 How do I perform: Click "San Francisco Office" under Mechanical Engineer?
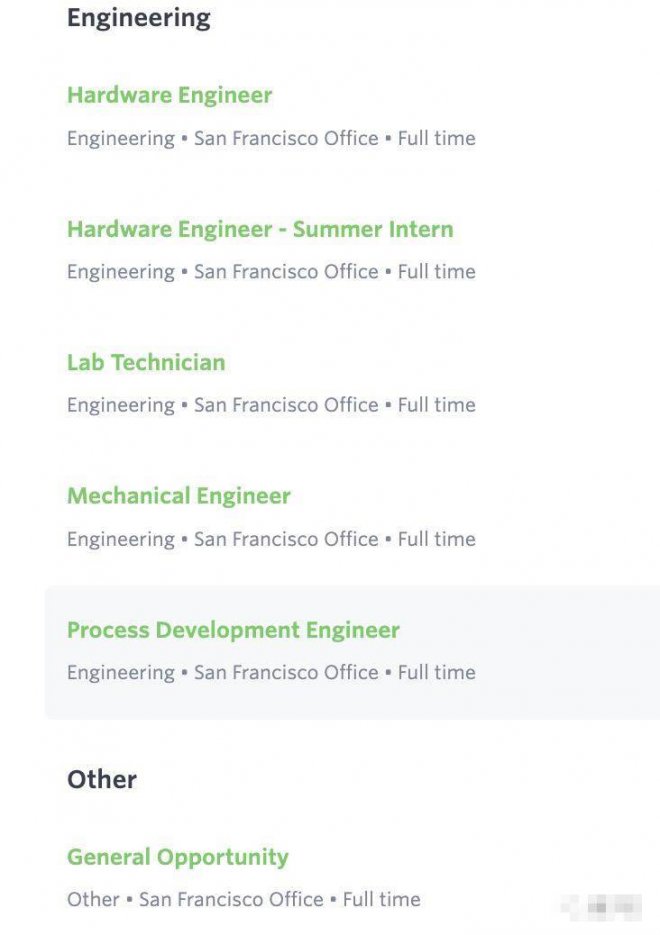pos(286,539)
